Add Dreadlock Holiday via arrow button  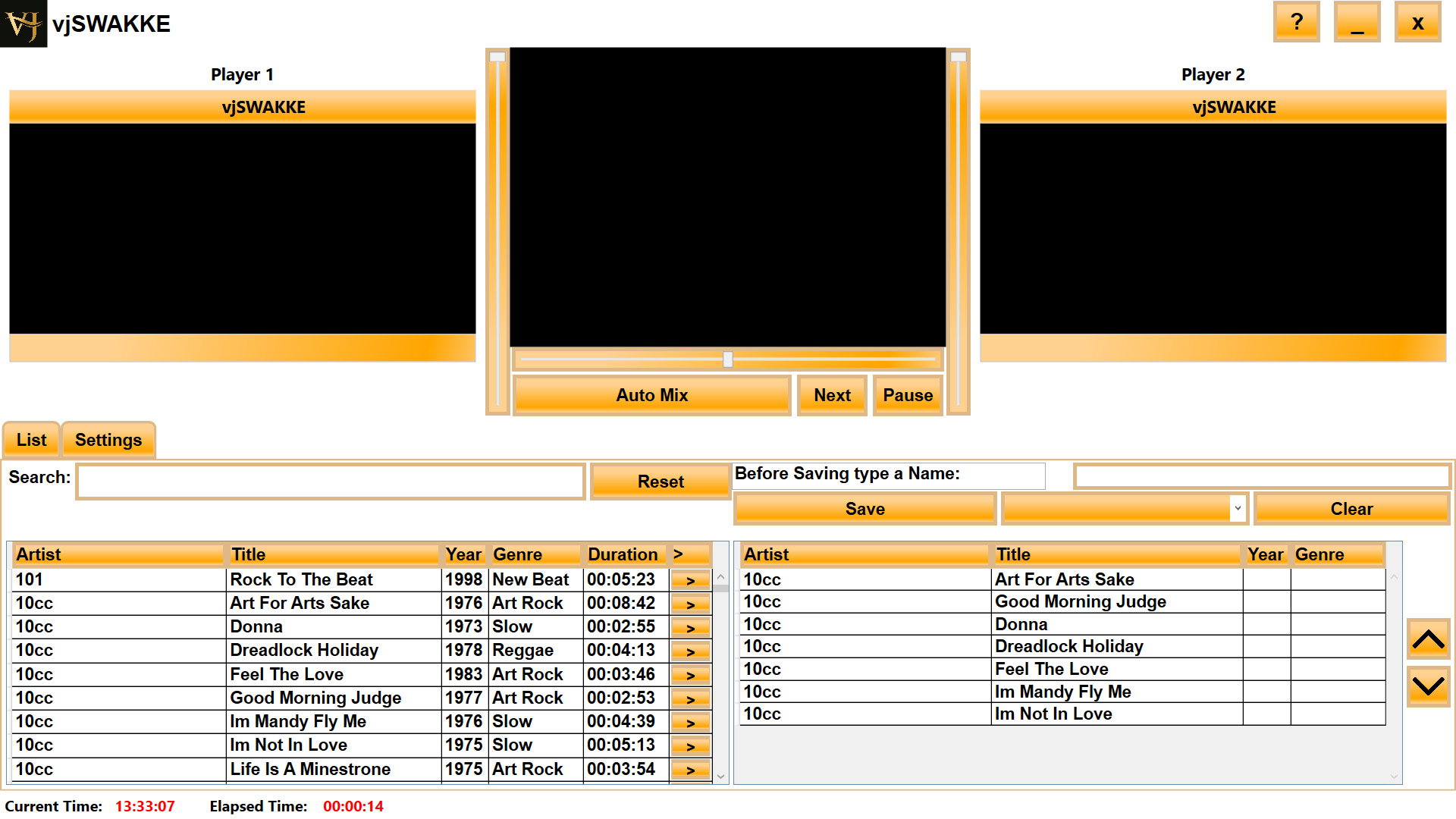pos(690,651)
